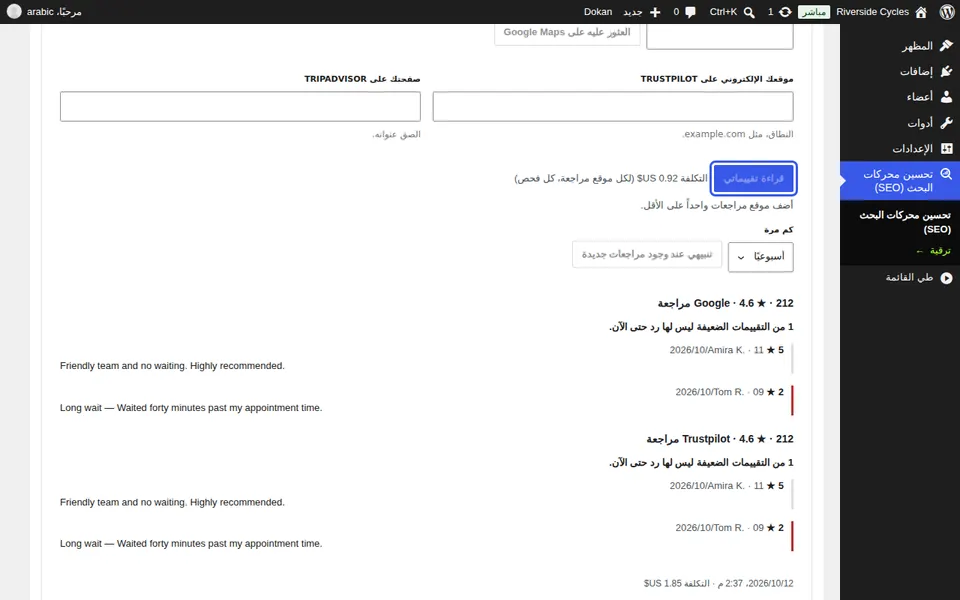Click the Friendly team review text under Google
Screen dimensions: 960x600
pos(172,366)
